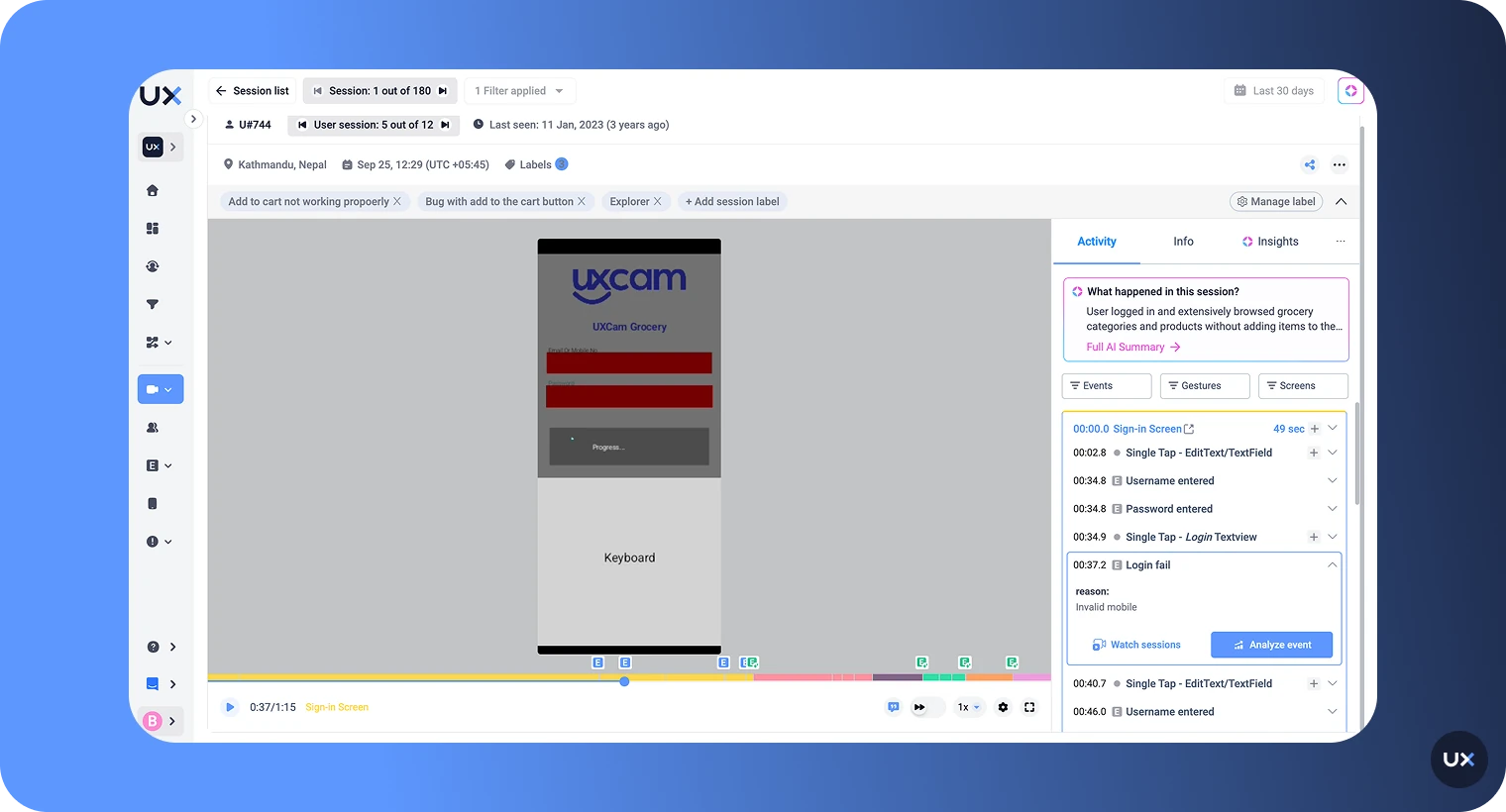Filter activity by Events
The width and height of the screenshot is (1506, 812).
tap(1107, 386)
